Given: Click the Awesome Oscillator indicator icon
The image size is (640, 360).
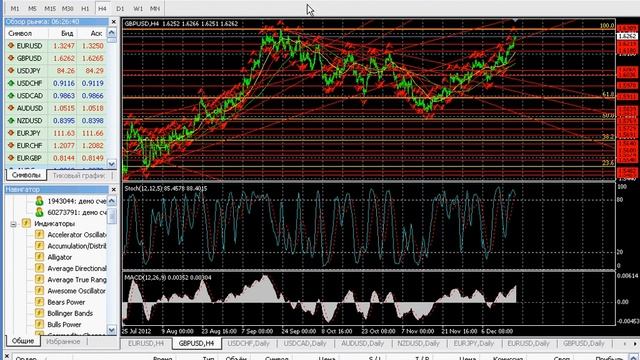Looking at the screenshot, I should click(39, 291).
